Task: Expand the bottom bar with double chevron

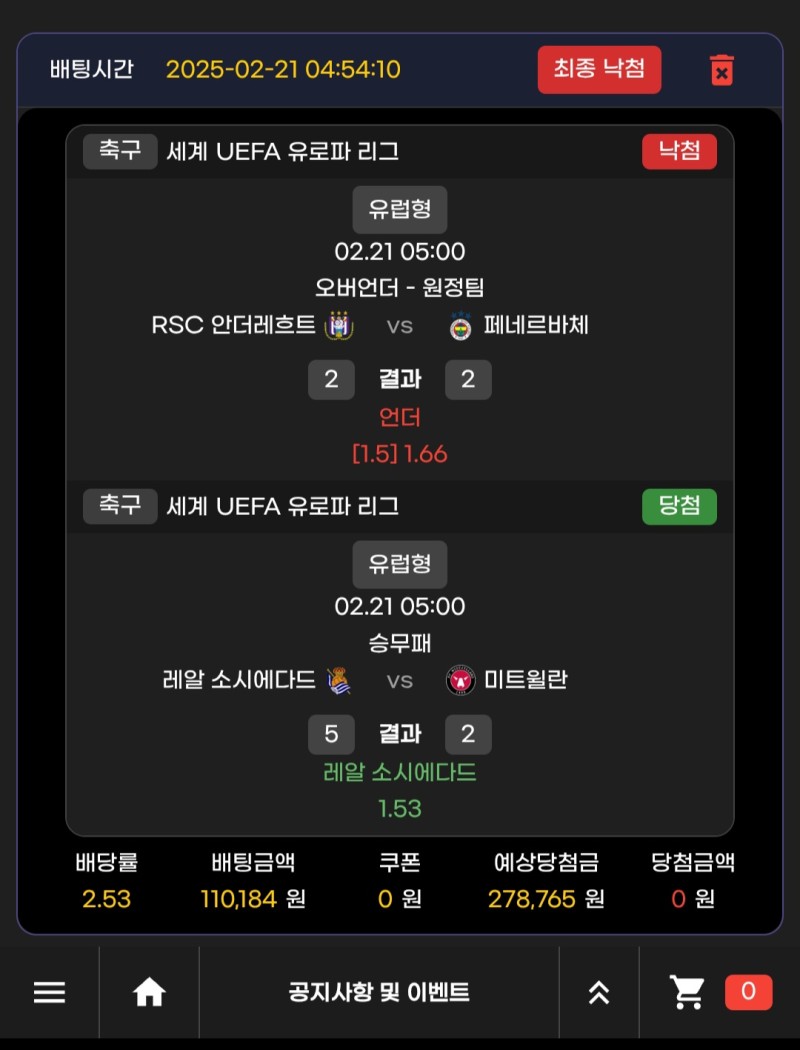Action: [x=598, y=992]
